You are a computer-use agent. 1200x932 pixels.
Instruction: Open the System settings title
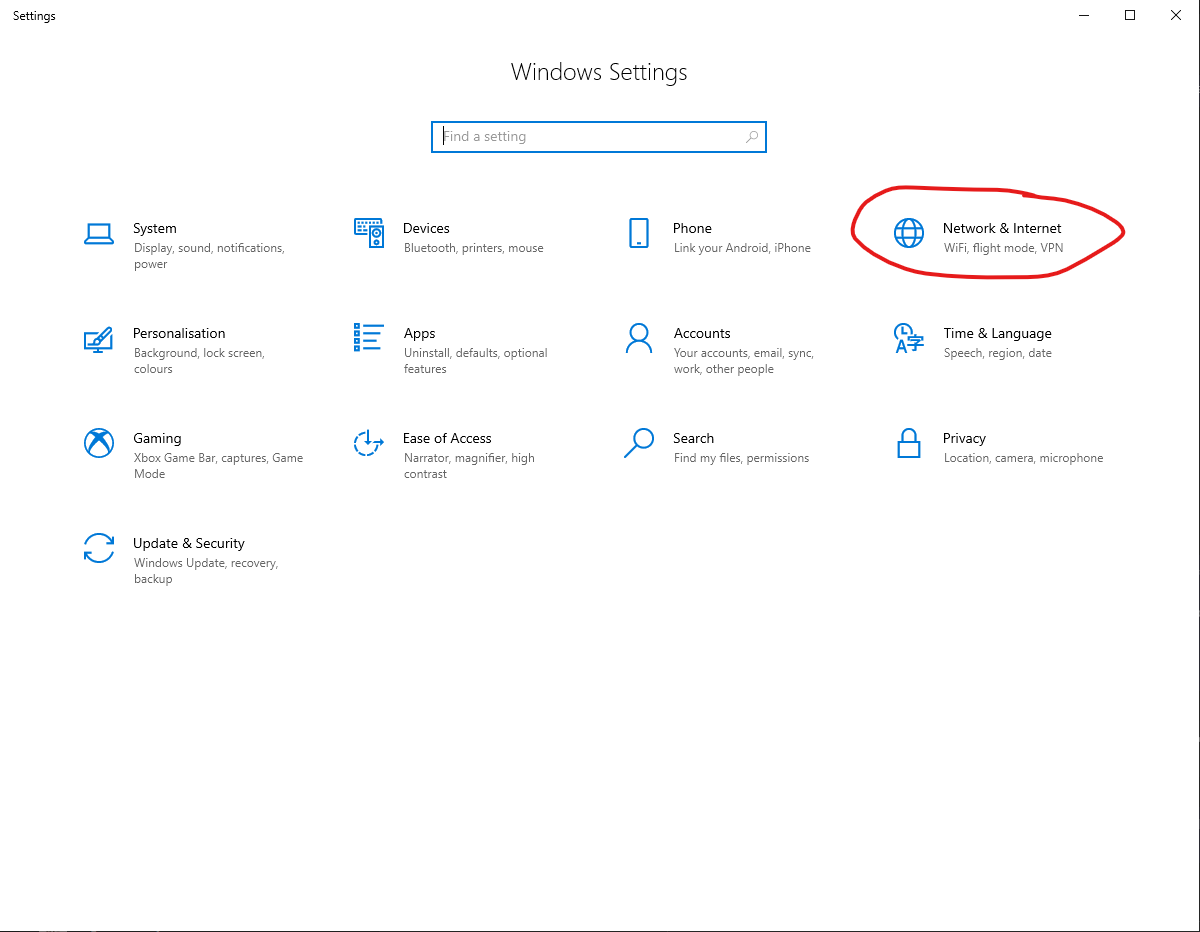coord(155,228)
